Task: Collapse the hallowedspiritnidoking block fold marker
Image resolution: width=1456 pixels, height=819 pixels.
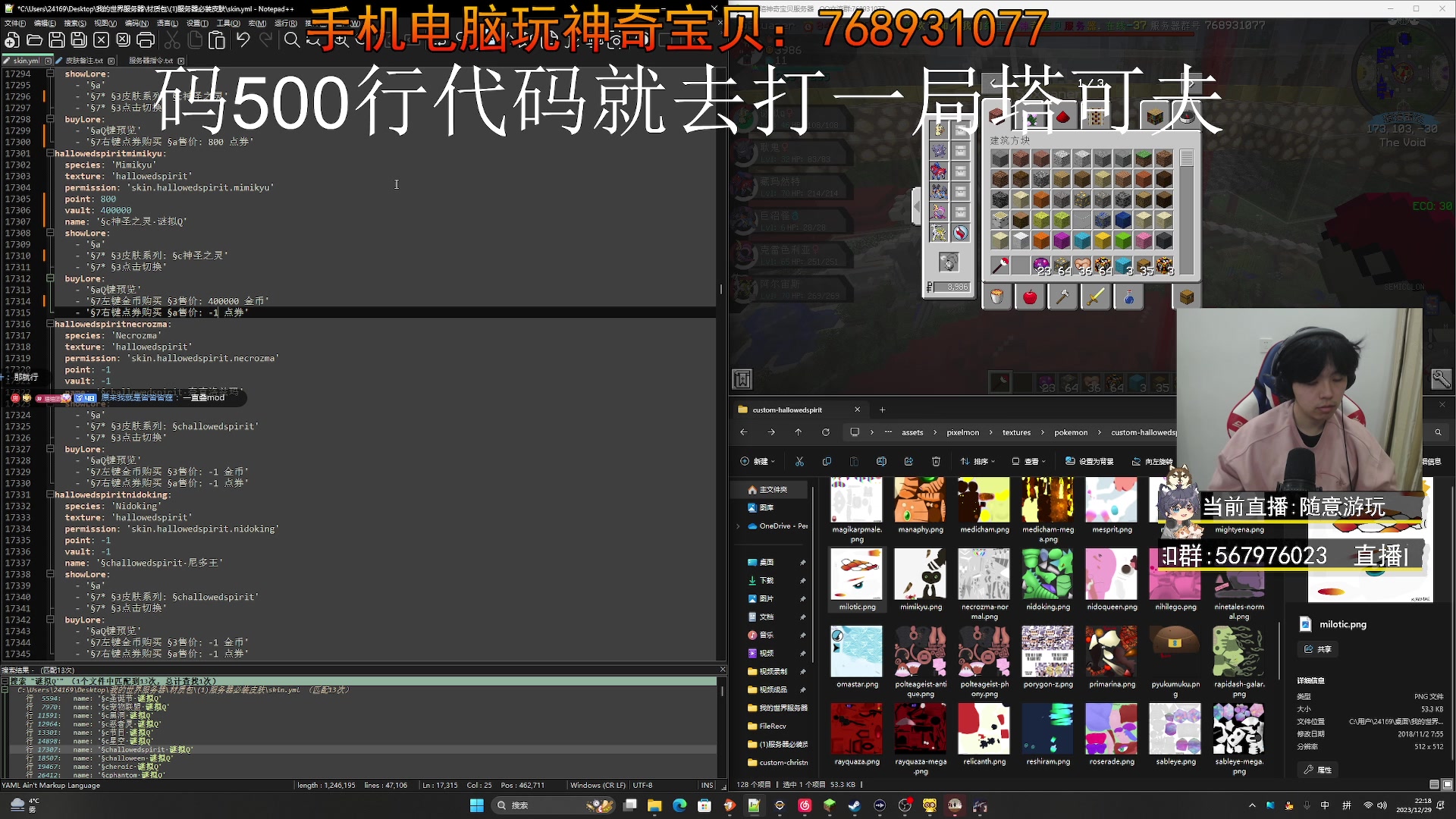Action: point(50,494)
